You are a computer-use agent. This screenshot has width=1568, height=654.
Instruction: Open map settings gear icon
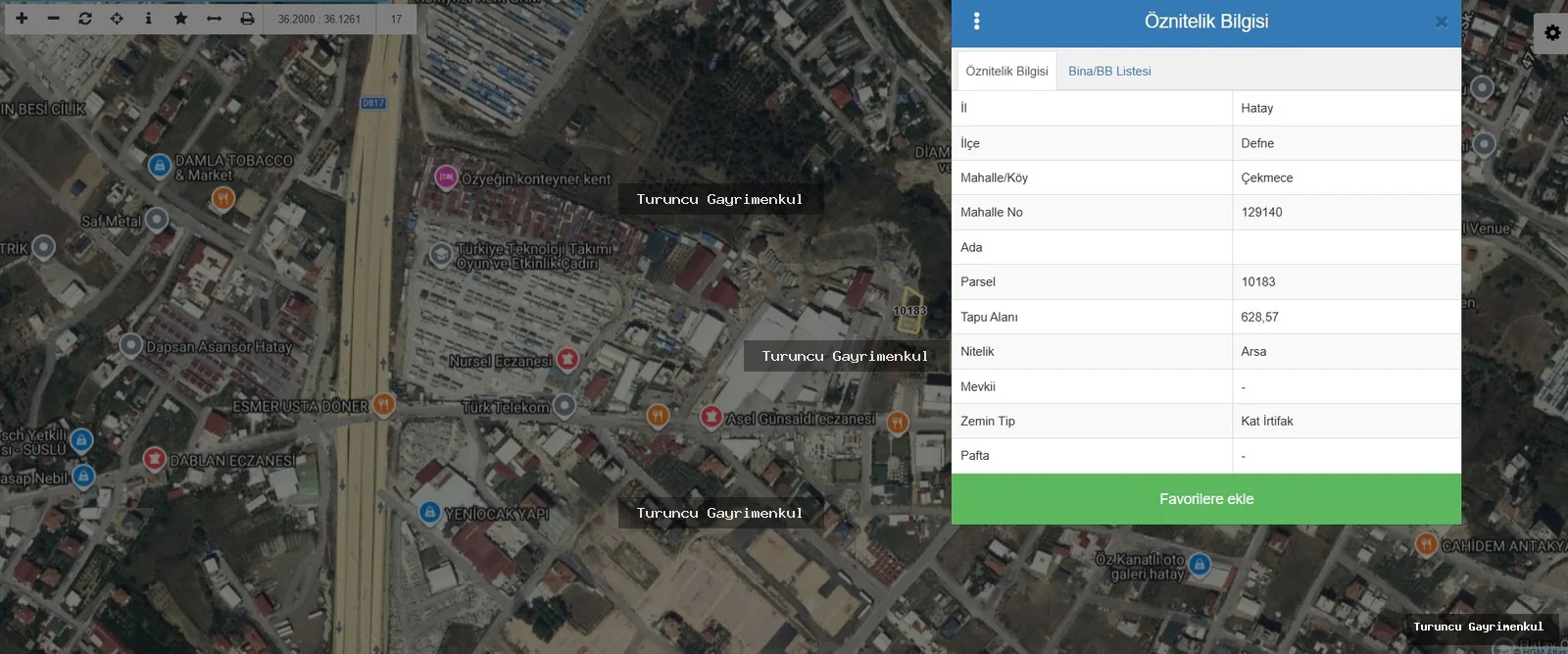1552,33
